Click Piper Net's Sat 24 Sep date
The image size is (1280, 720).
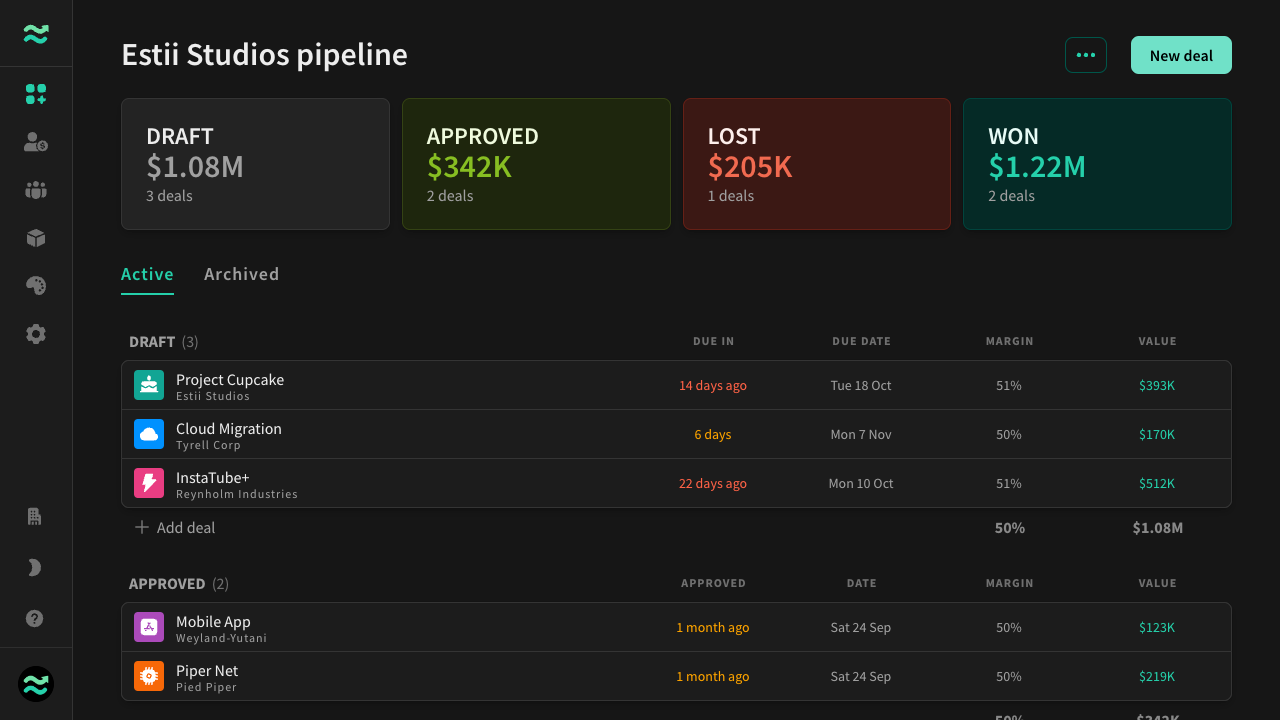861,676
